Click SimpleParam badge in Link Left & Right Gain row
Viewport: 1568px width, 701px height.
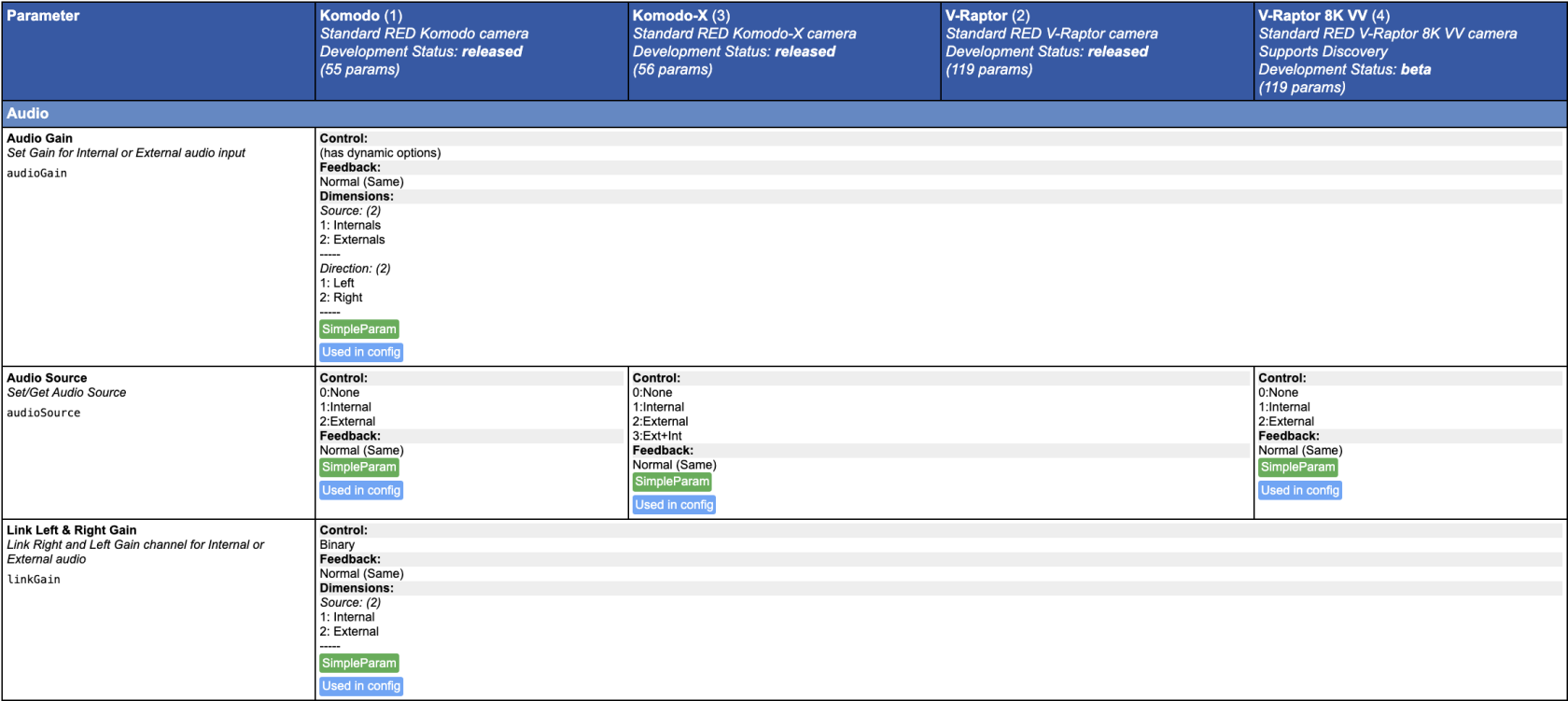(x=359, y=664)
